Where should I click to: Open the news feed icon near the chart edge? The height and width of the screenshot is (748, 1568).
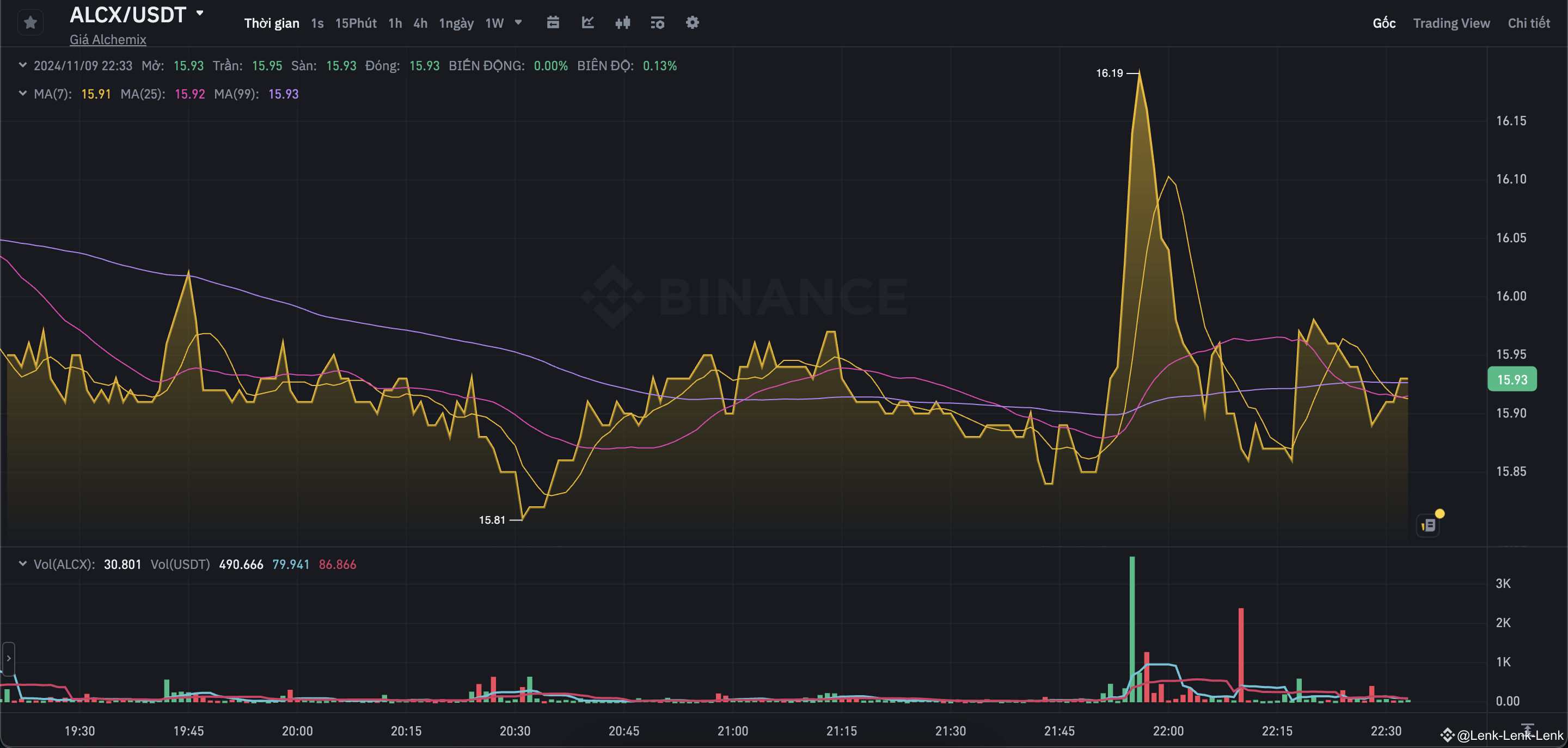click(x=1428, y=524)
